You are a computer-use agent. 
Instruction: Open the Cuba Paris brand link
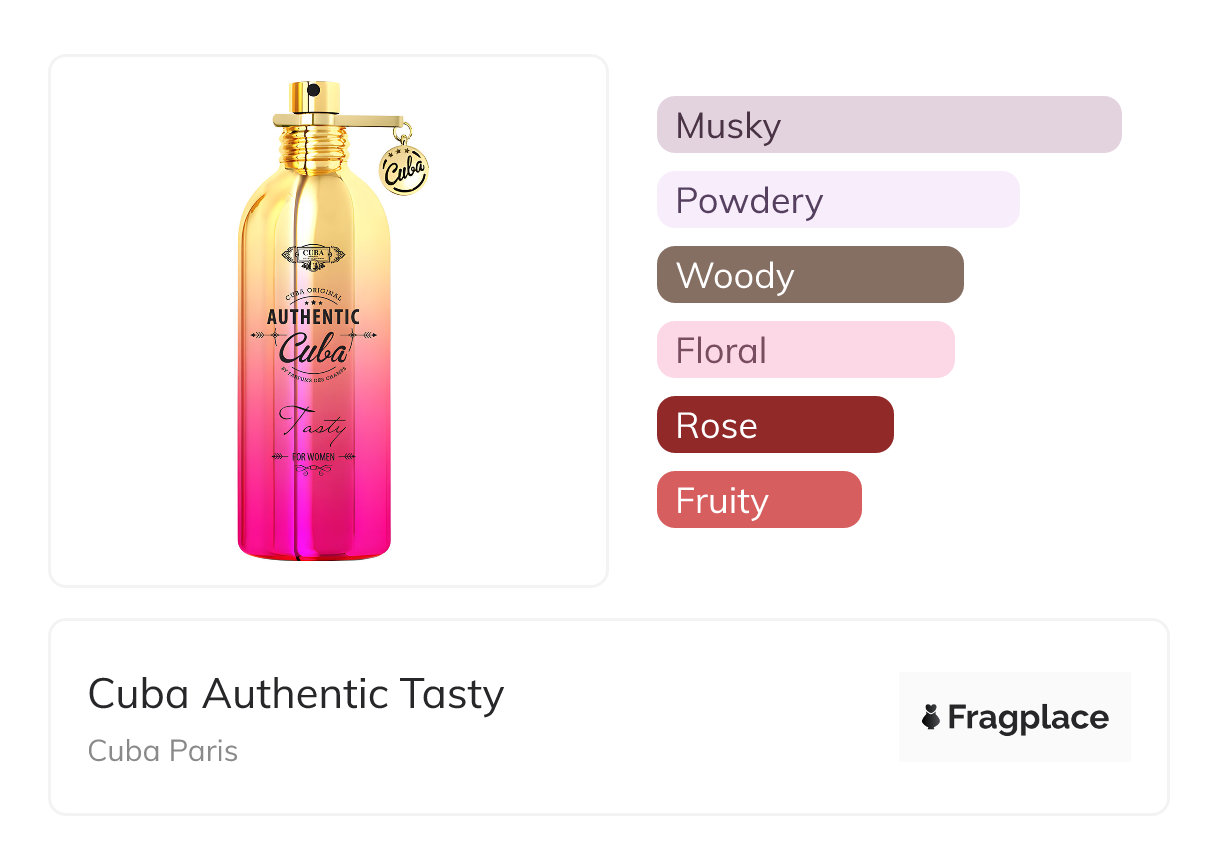tap(163, 751)
